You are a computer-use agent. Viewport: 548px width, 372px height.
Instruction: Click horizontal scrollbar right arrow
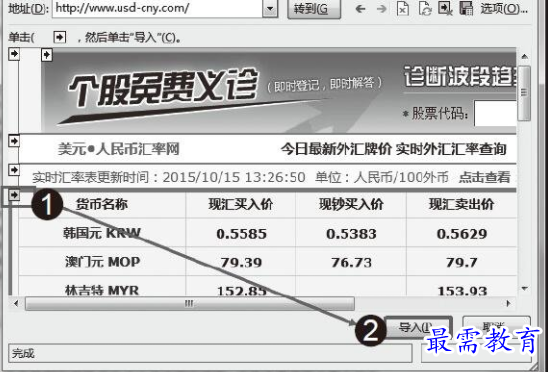coord(509,303)
